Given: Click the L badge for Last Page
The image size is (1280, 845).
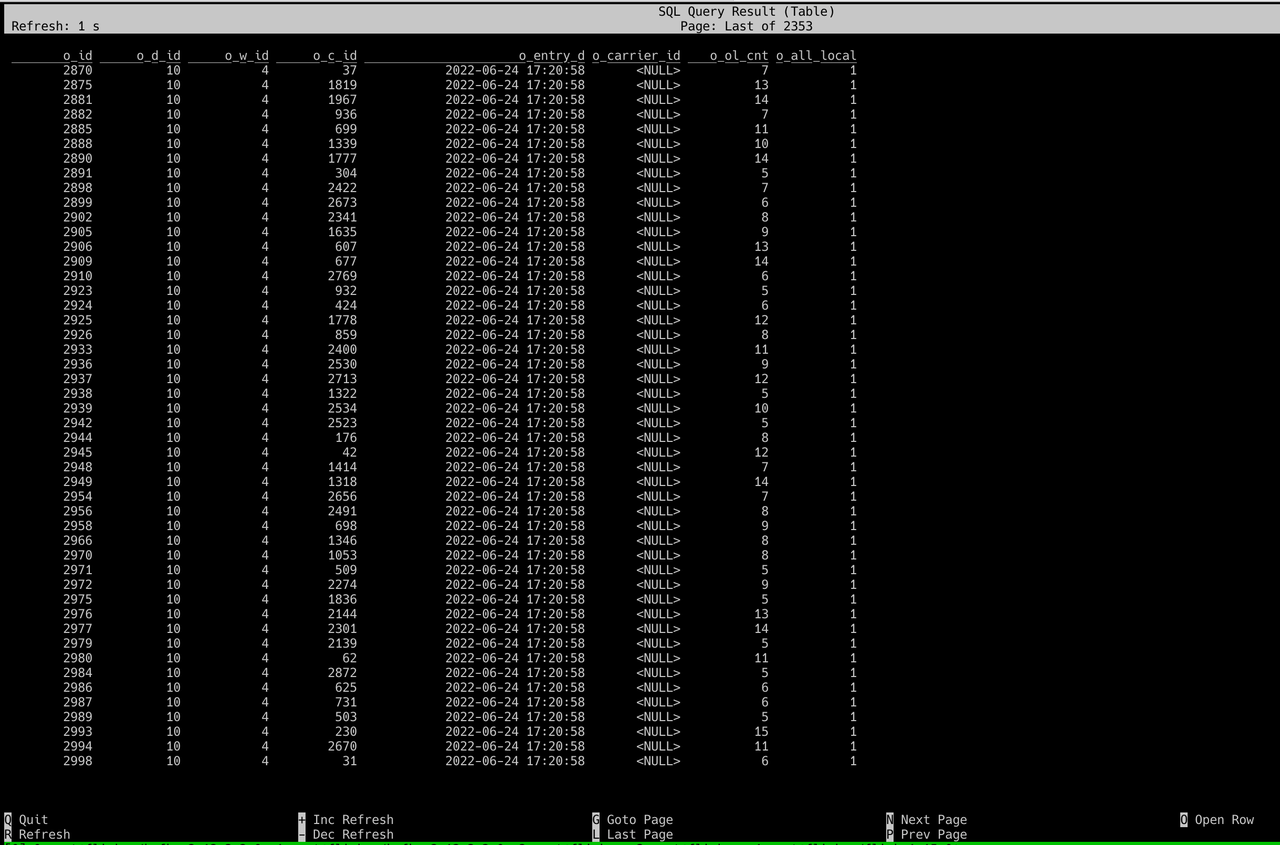Looking at the screenshot, I should [x=596, y=834].
